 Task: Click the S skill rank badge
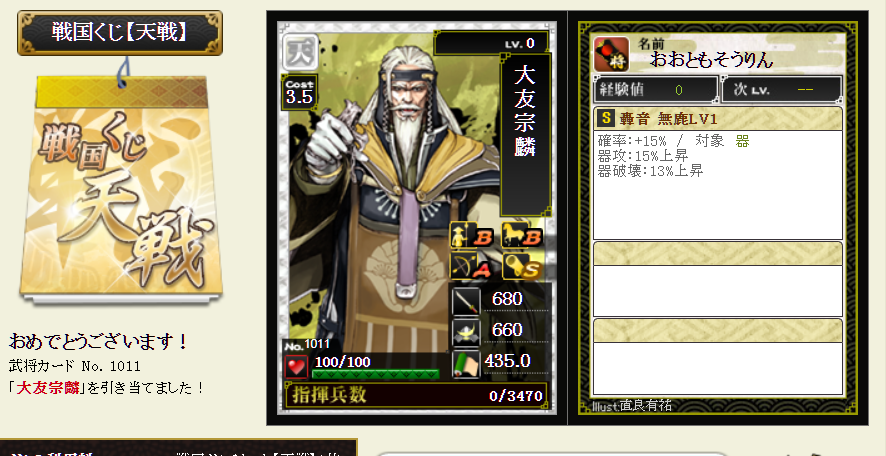coord(606,118)
